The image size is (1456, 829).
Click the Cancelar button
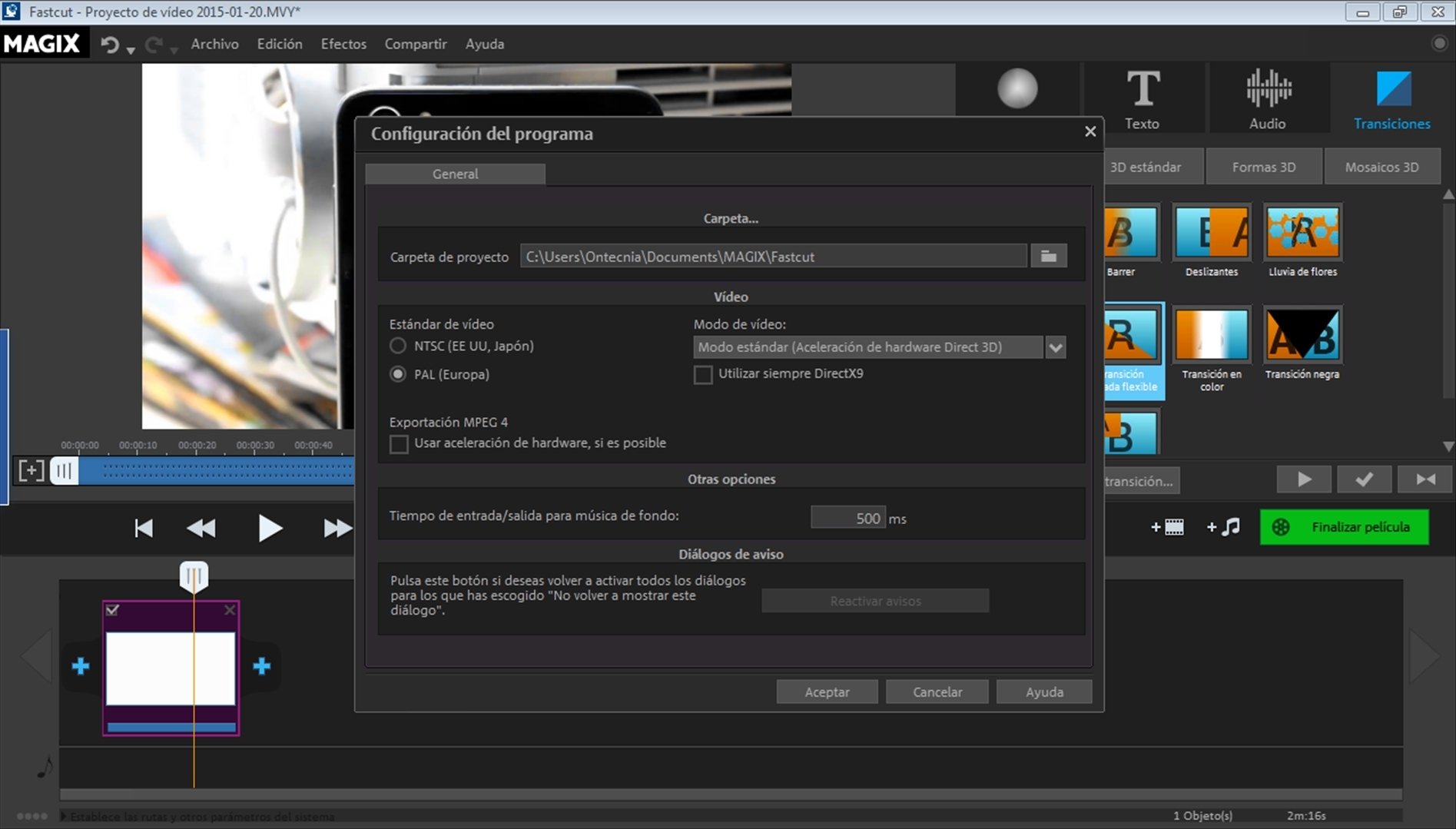coord(937,691)
